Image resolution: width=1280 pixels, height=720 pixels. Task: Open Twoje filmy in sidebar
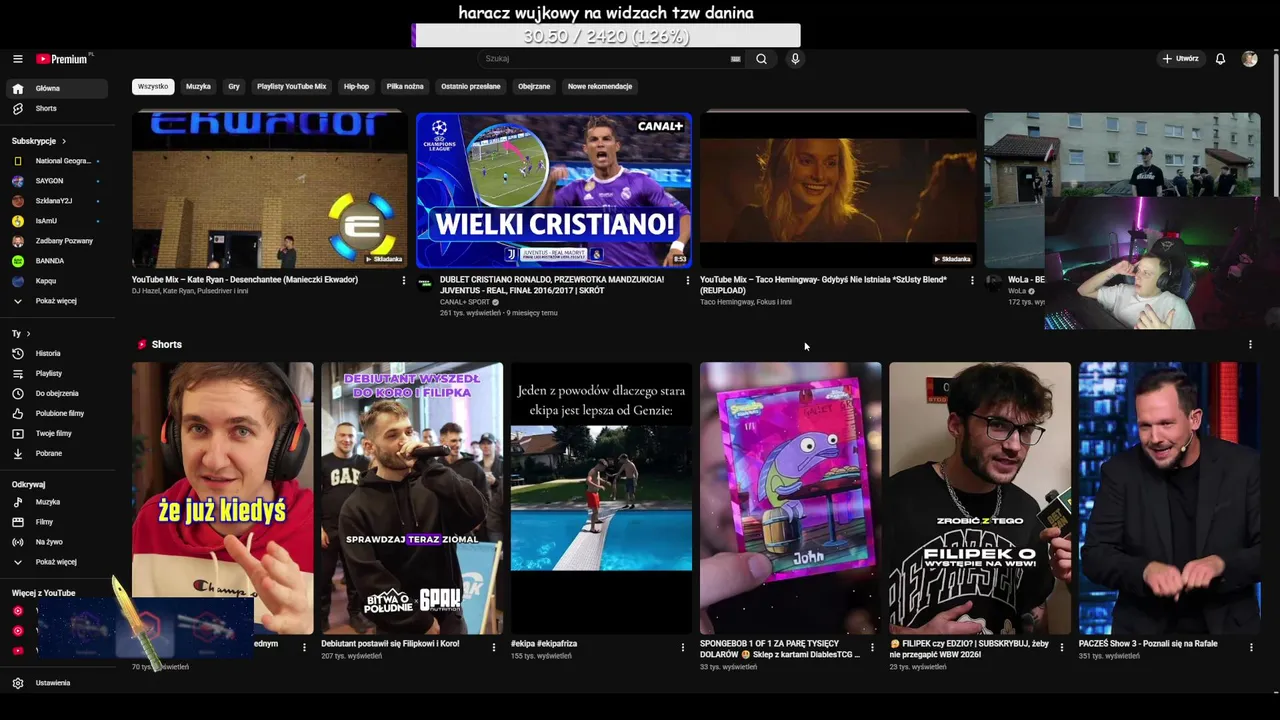coord(56,433)
